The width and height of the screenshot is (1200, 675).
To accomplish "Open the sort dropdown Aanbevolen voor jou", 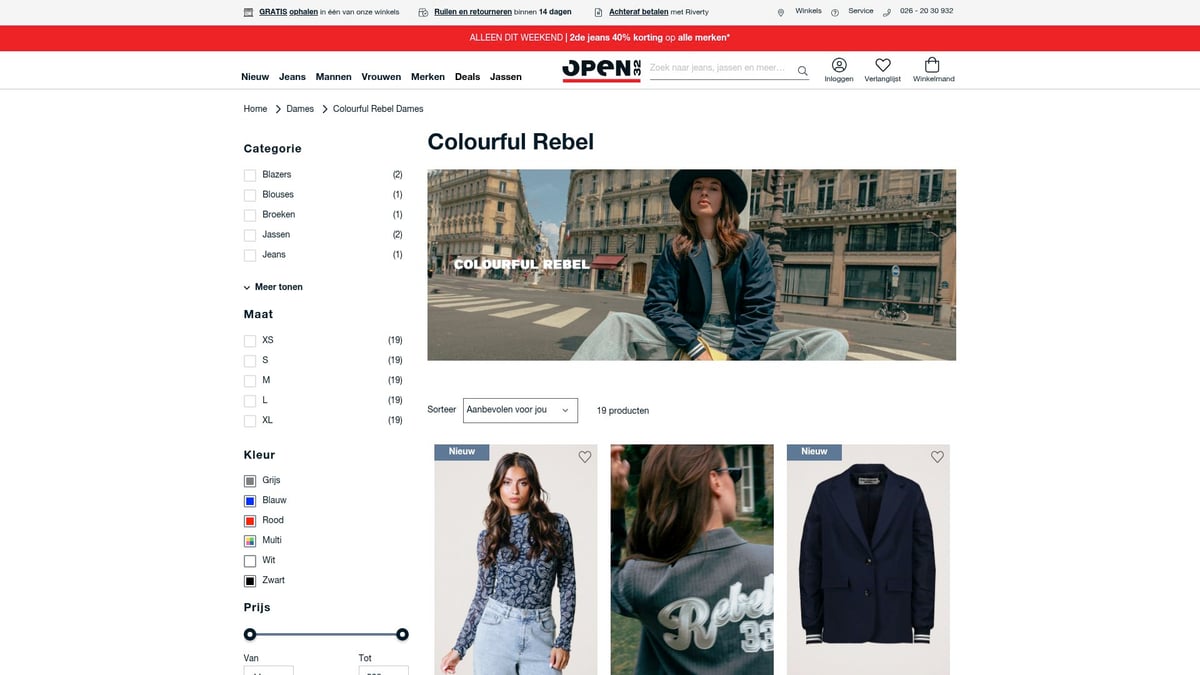I will click(x=520, y=410).
